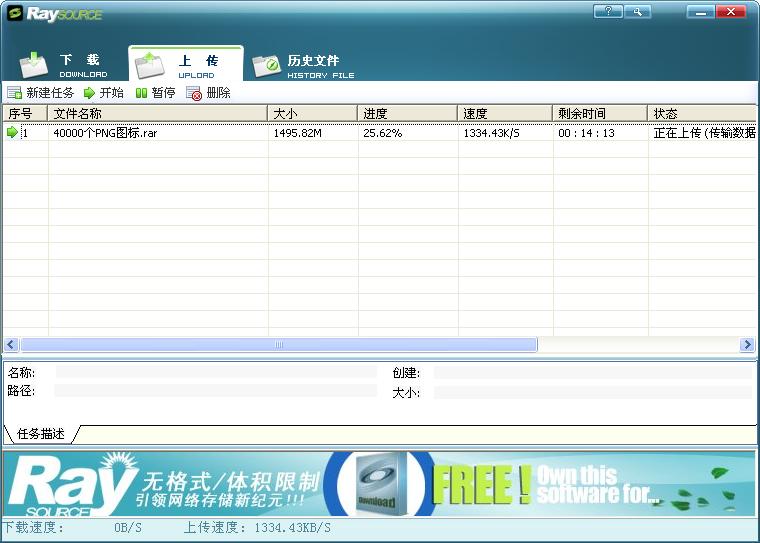Click the FREE! advertisement banner text
This screenshot has width=760, height=543.
[x=482, y=485]
